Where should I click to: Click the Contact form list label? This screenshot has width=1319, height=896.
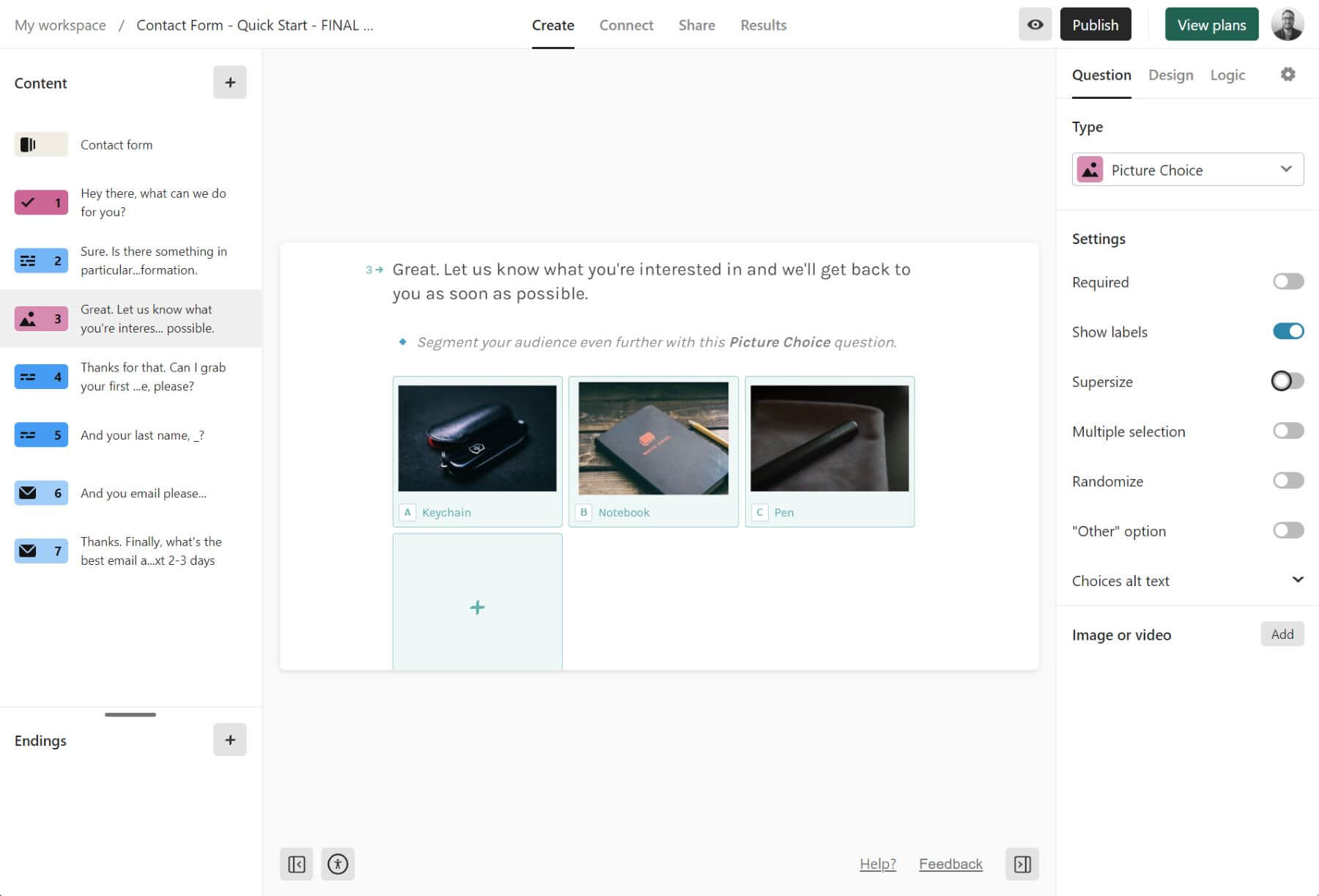tap(117, 144)
